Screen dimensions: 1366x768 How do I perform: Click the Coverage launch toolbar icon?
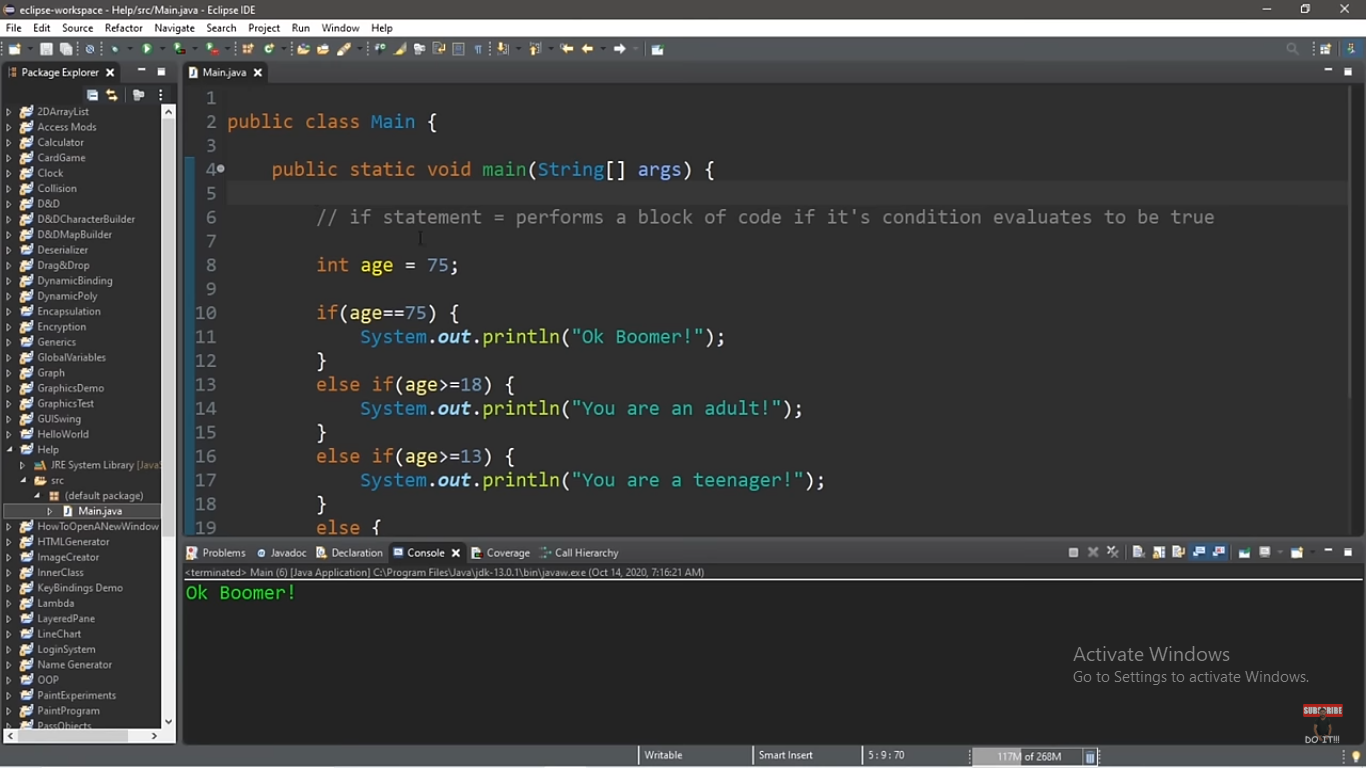pyautogui.click(x=179, y=49)
